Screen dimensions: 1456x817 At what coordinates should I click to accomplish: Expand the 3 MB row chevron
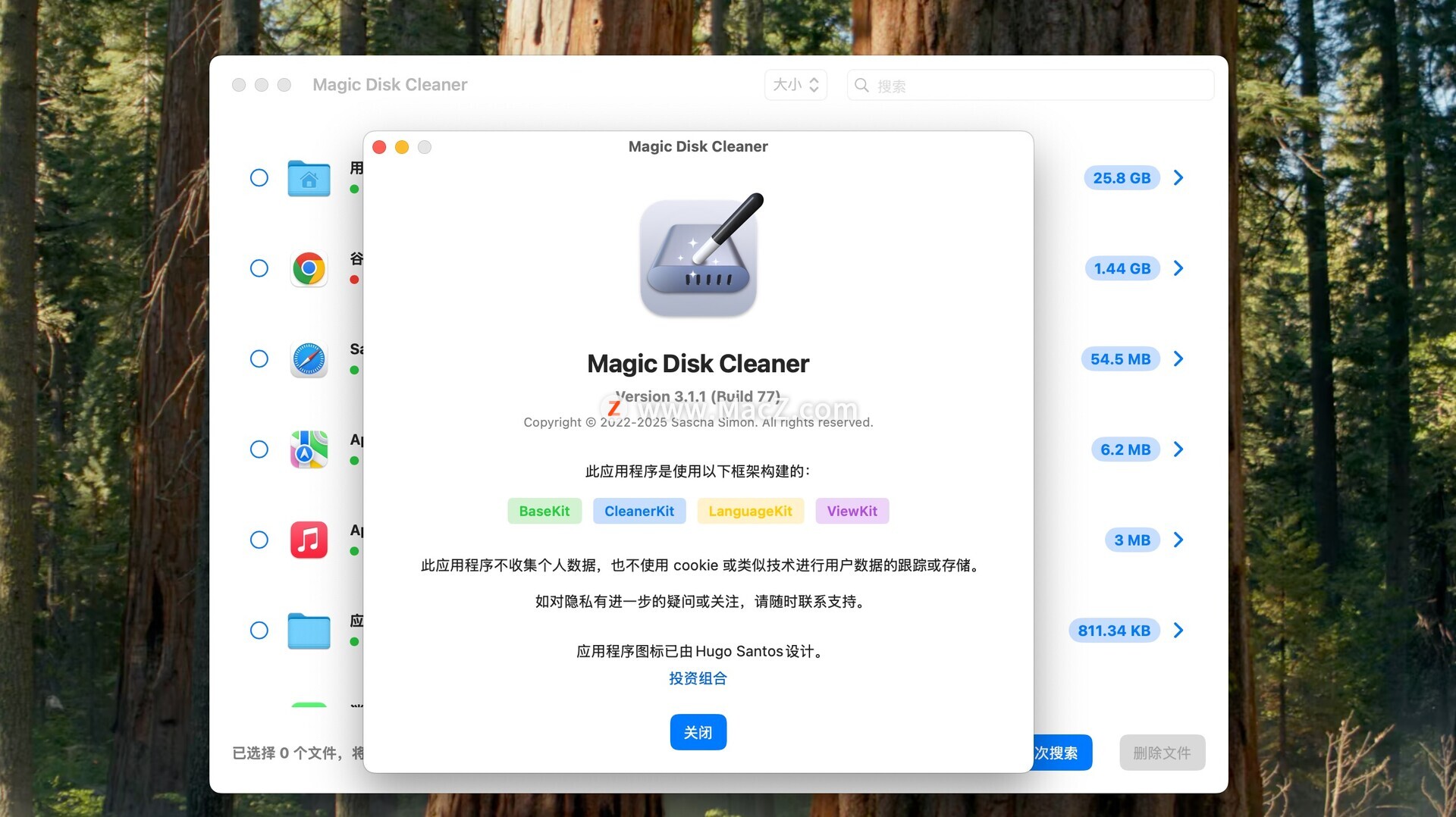click(x=1178, y=540)
